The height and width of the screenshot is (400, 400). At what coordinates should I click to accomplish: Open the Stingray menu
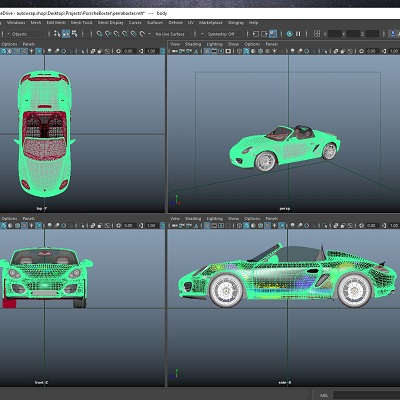click(236, 23)
